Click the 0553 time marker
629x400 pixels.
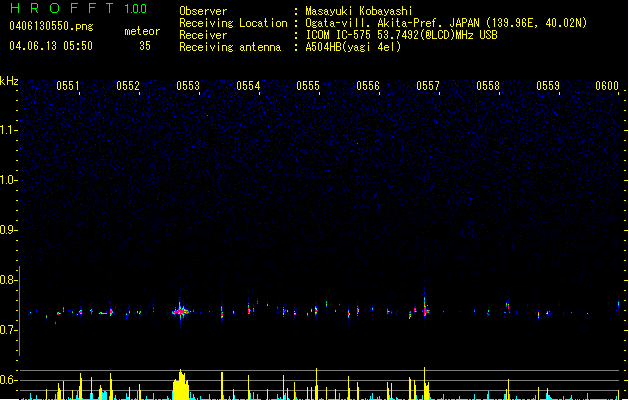188,86
